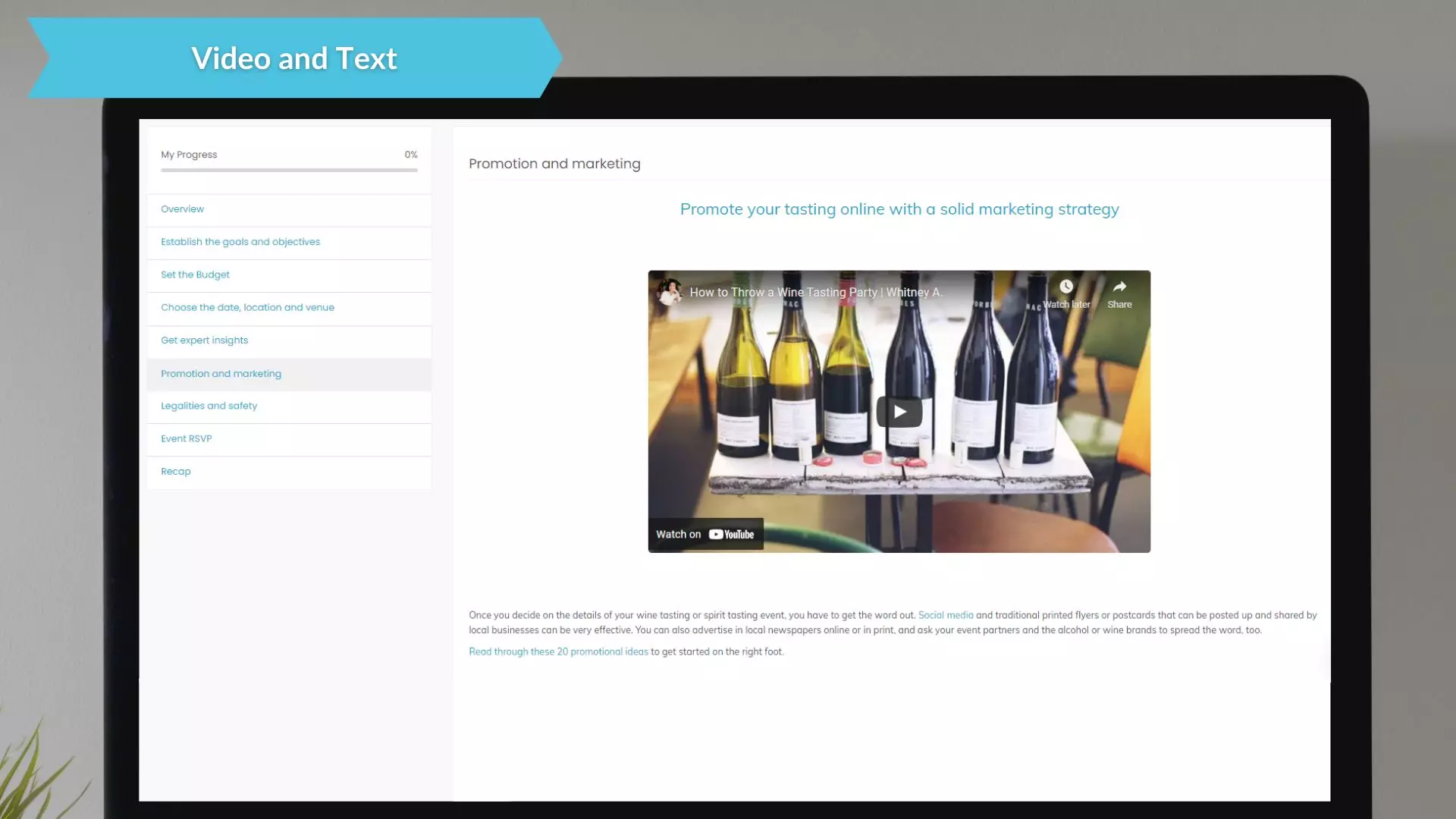Screen dimensions: 1456x819
Task: Select Promotion and marketing in sidebar
Action: 289,374
